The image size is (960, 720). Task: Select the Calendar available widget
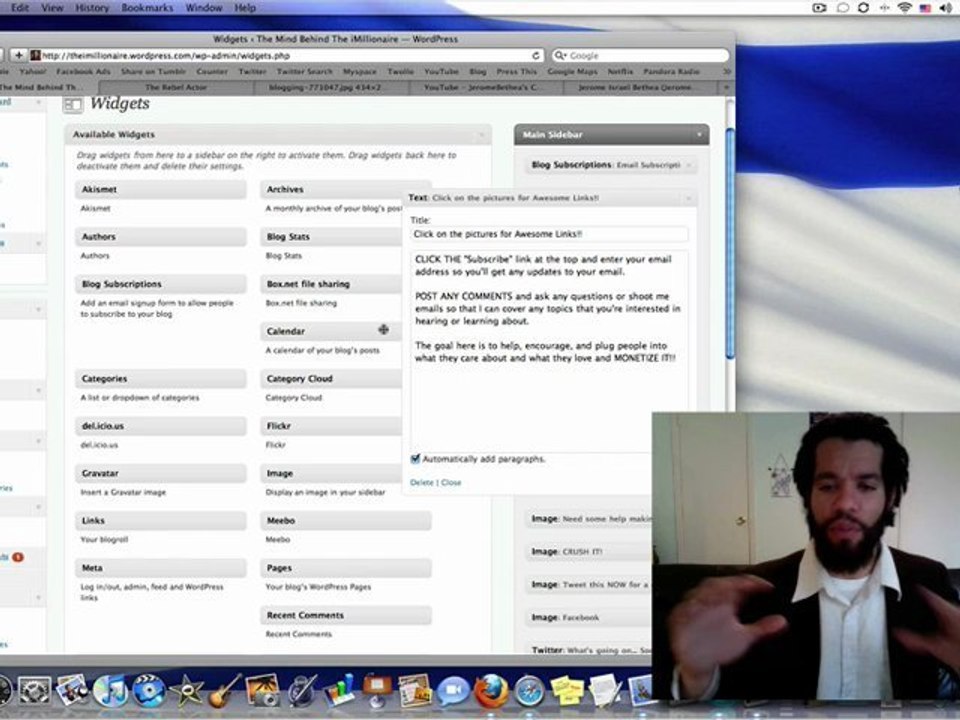pyautogui.click(x=331, y=331)
